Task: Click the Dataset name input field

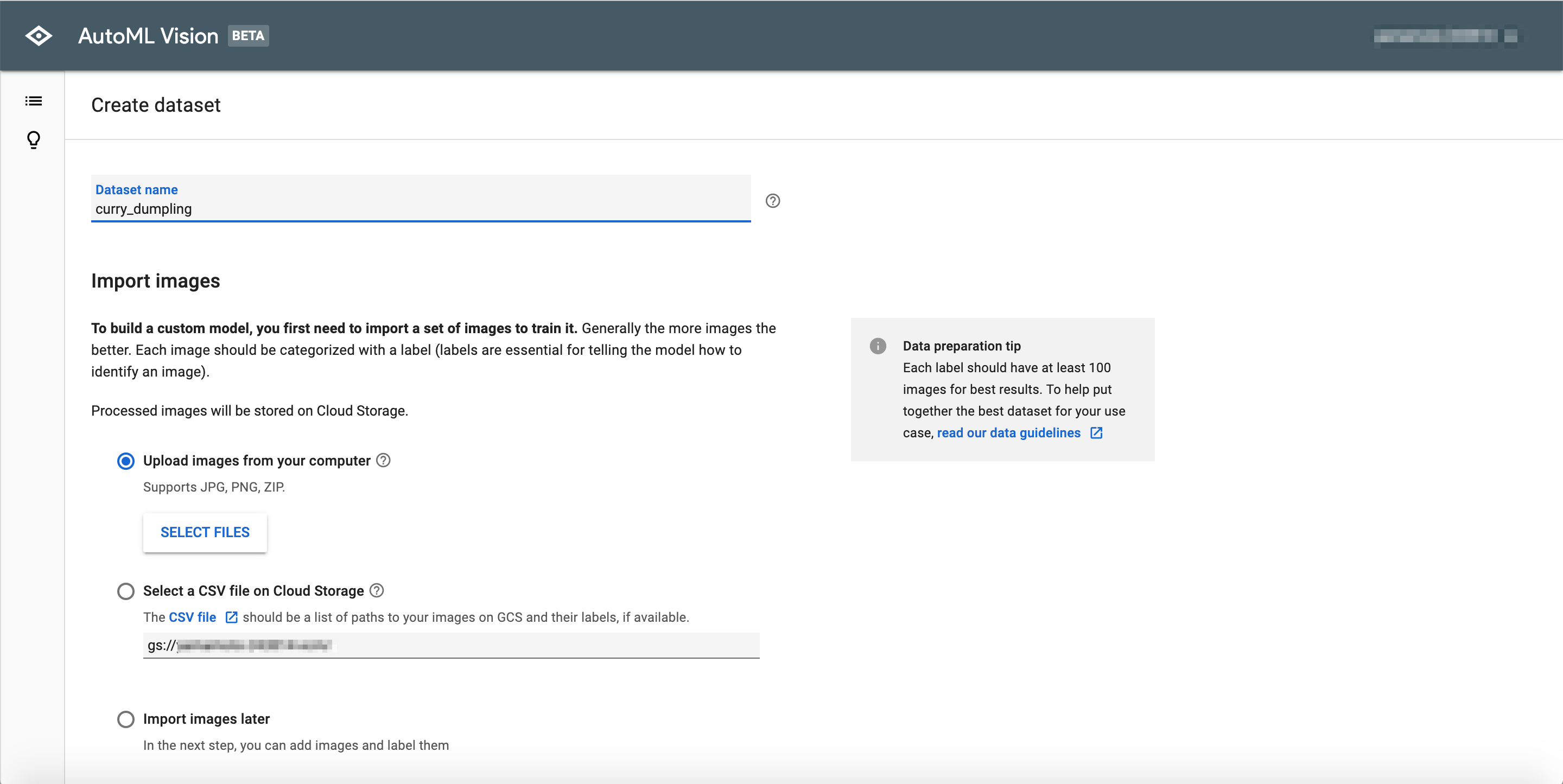Action: [x=421, y=199]
